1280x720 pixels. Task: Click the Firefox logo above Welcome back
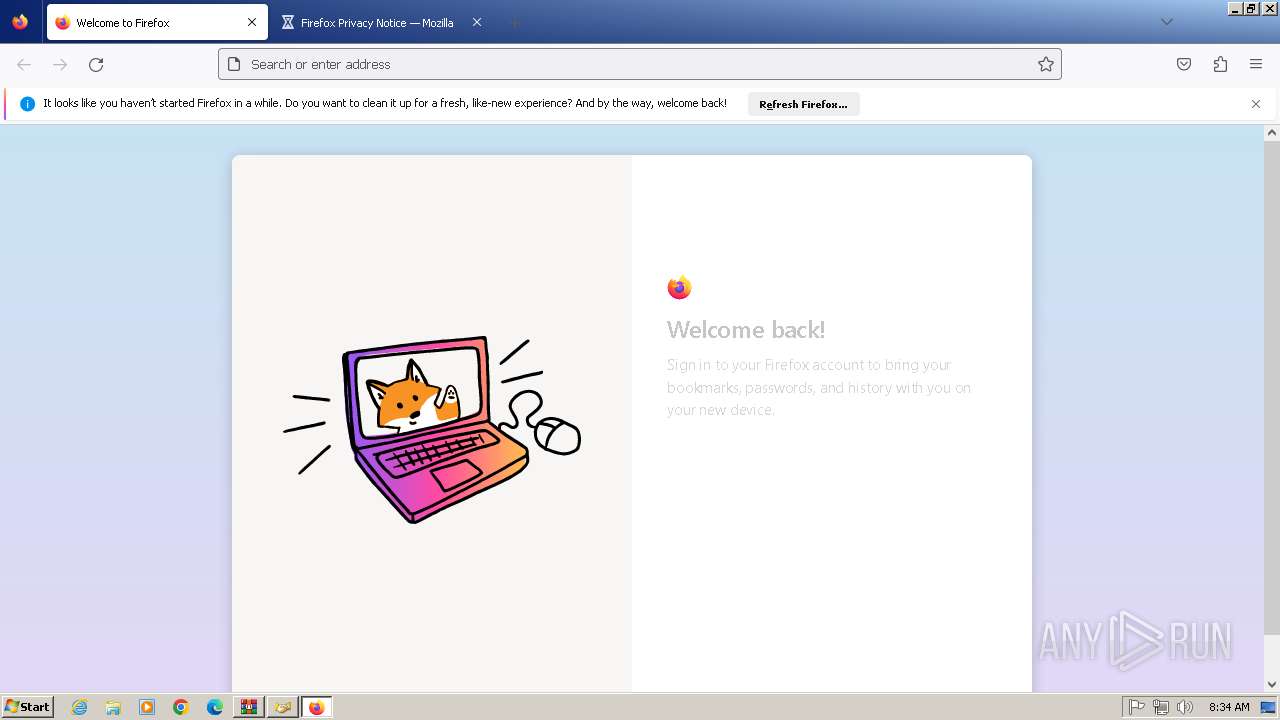tap(679, 288)
